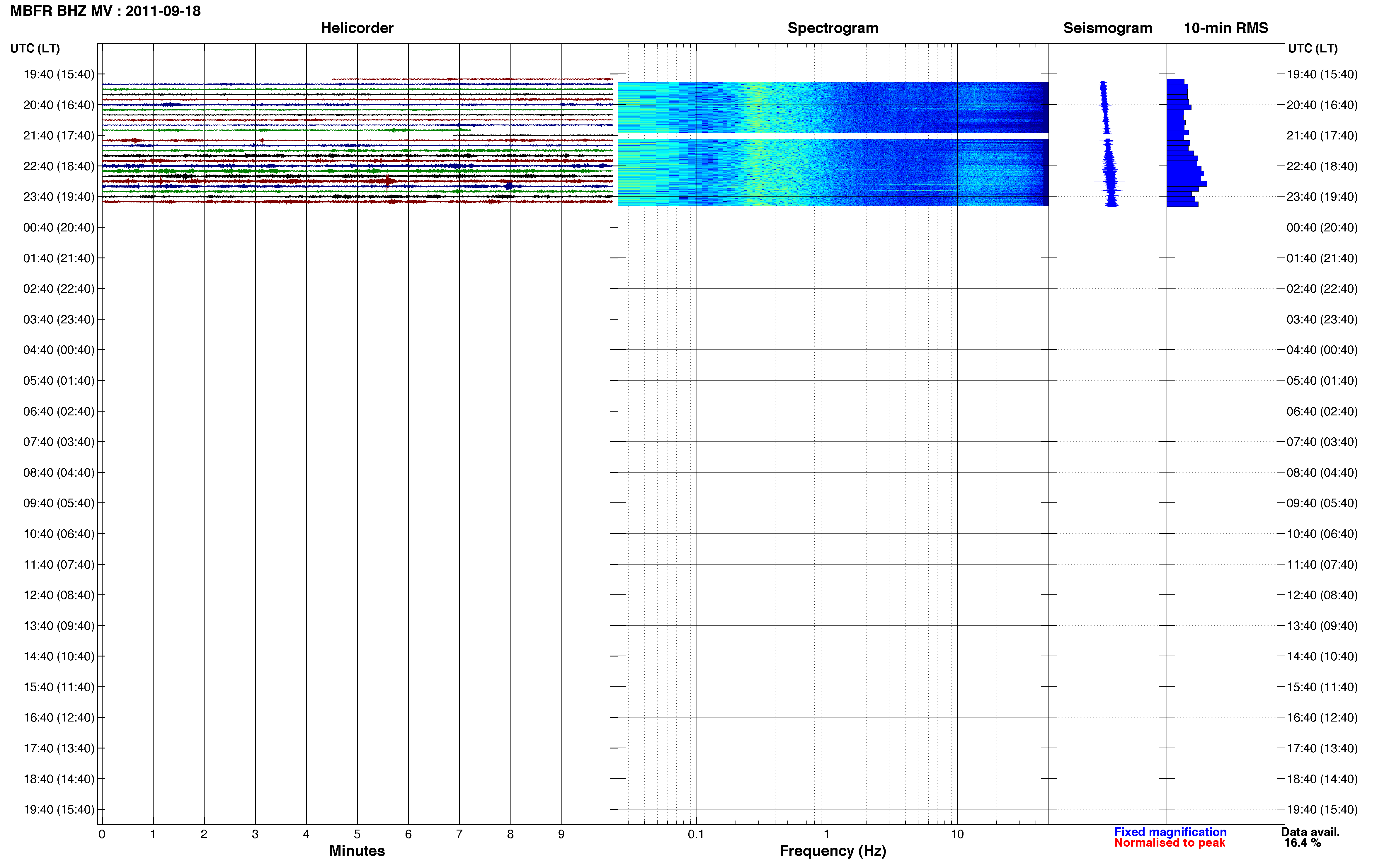The height and width of the screenshot is (868, 1389).
Task: Click the '0.1' frequency tick label
Action: click(x=696, y=834)
